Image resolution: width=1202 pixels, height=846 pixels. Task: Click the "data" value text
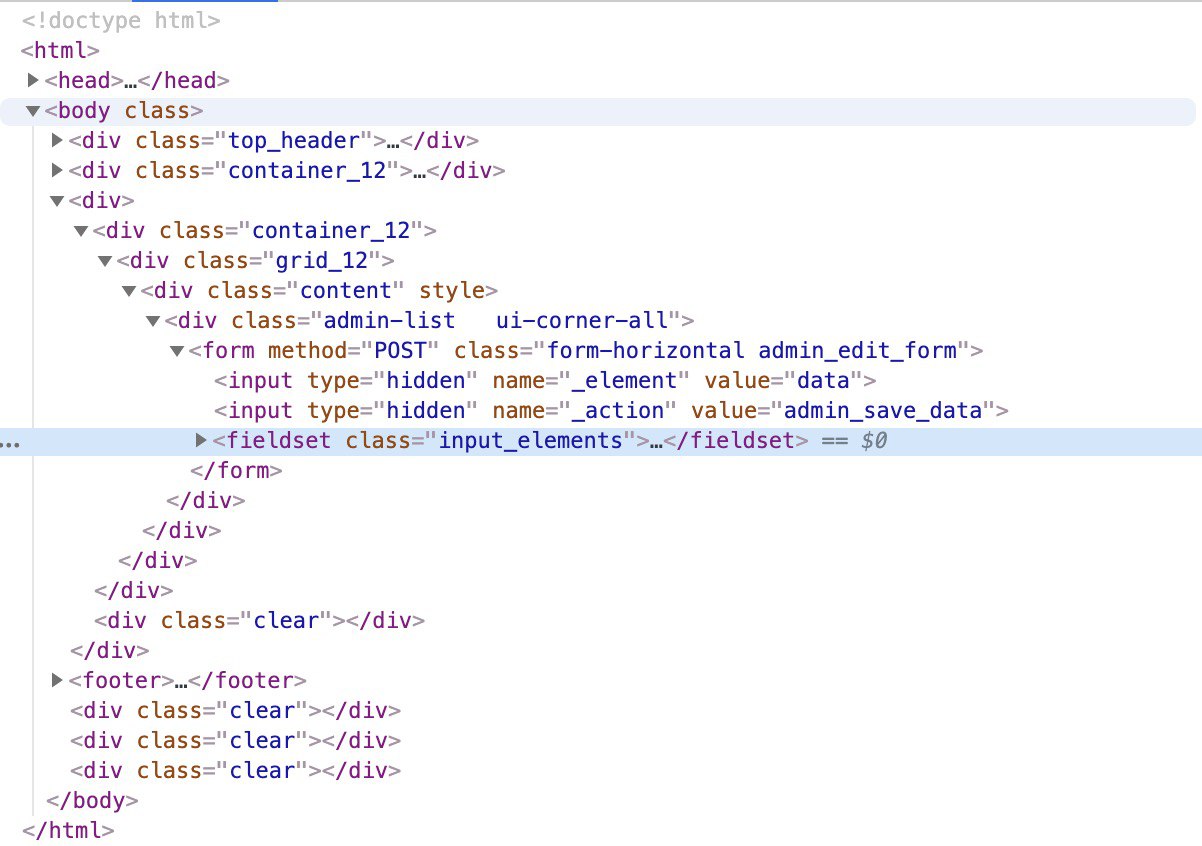[822, 380]
